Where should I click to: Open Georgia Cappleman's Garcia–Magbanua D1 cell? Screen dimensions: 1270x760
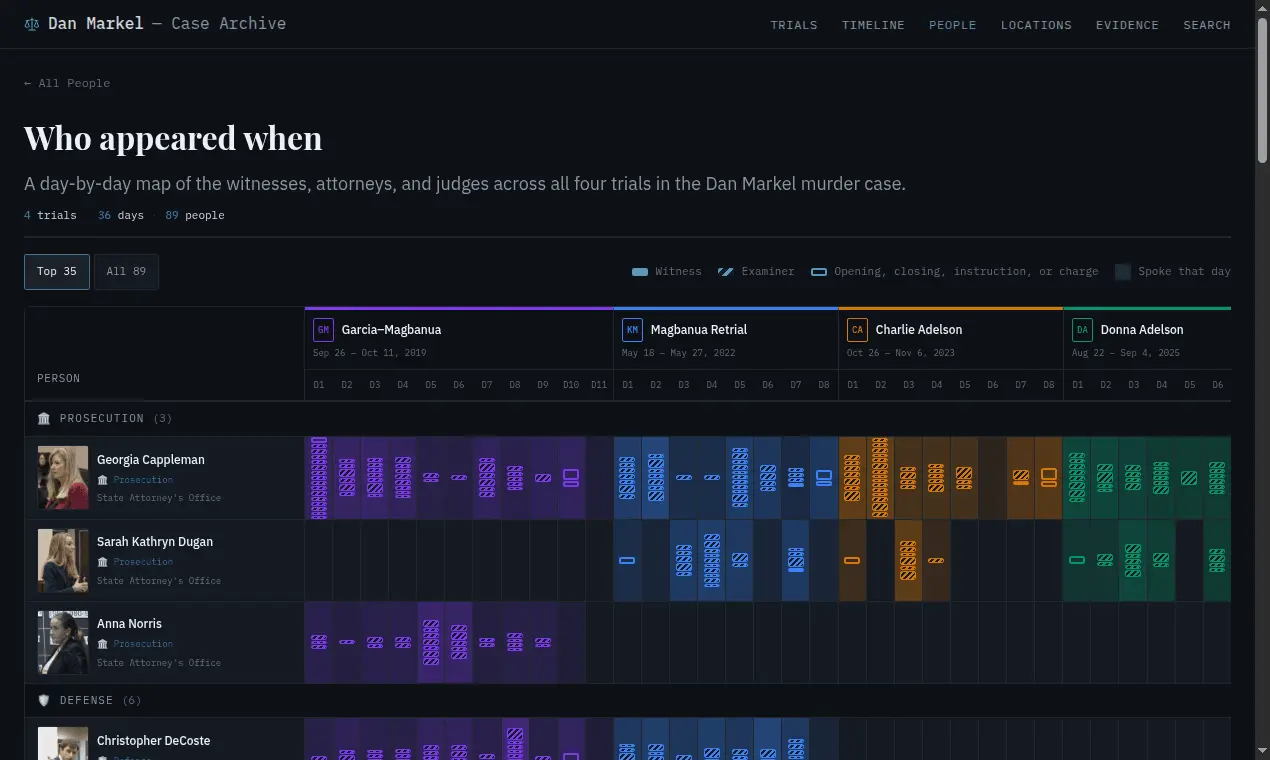pos(319,478)
